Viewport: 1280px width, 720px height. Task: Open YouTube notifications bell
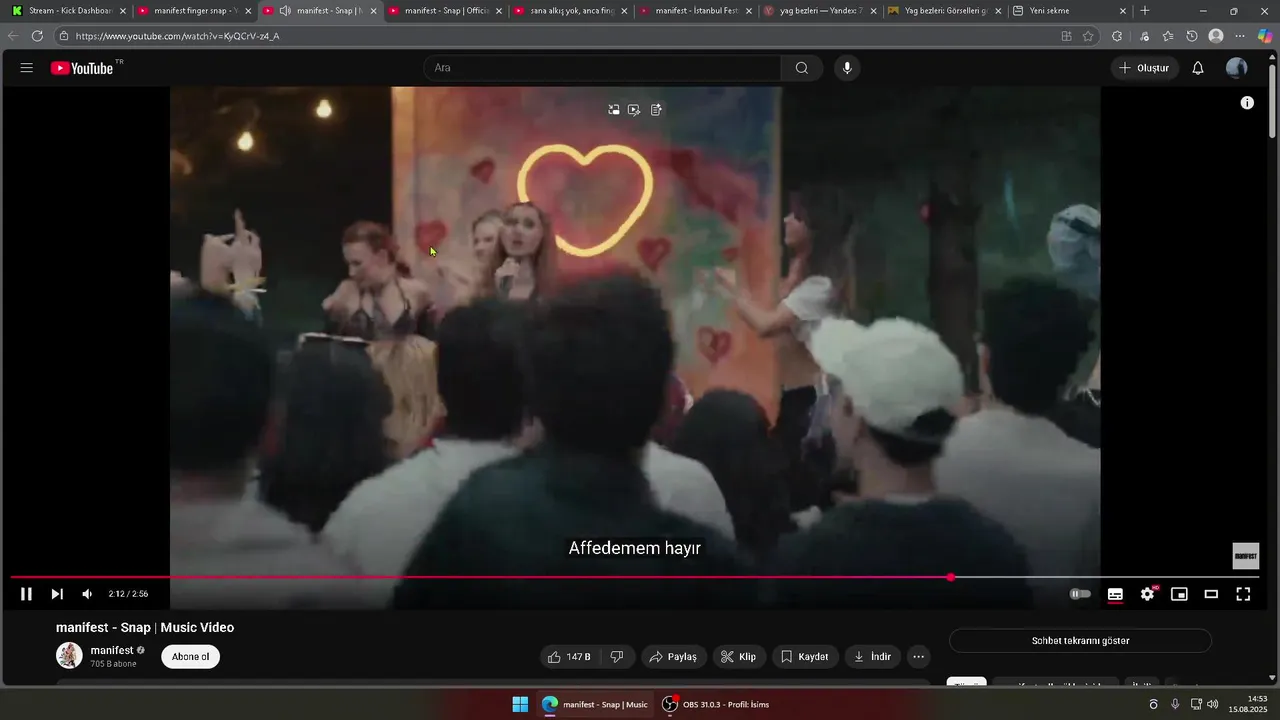pos(1198,68)
